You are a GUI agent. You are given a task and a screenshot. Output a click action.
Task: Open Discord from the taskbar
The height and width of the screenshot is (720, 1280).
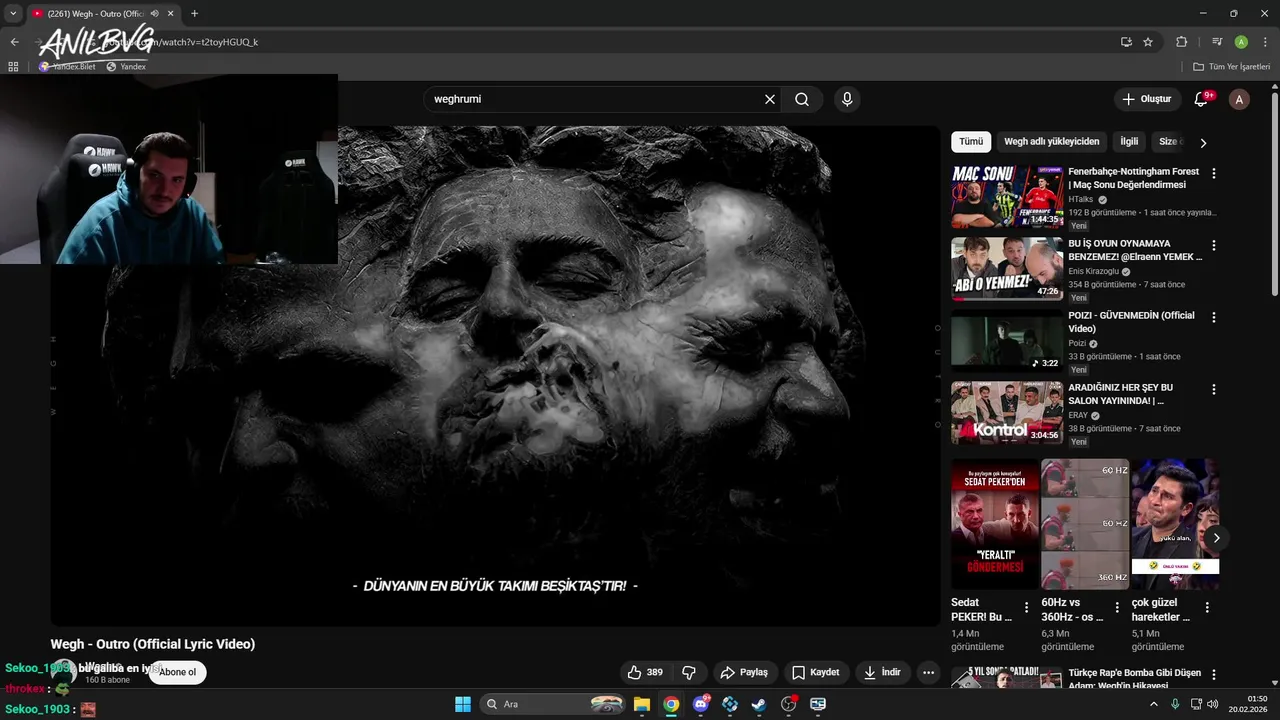pyautogui.click(x=701, y=704)
